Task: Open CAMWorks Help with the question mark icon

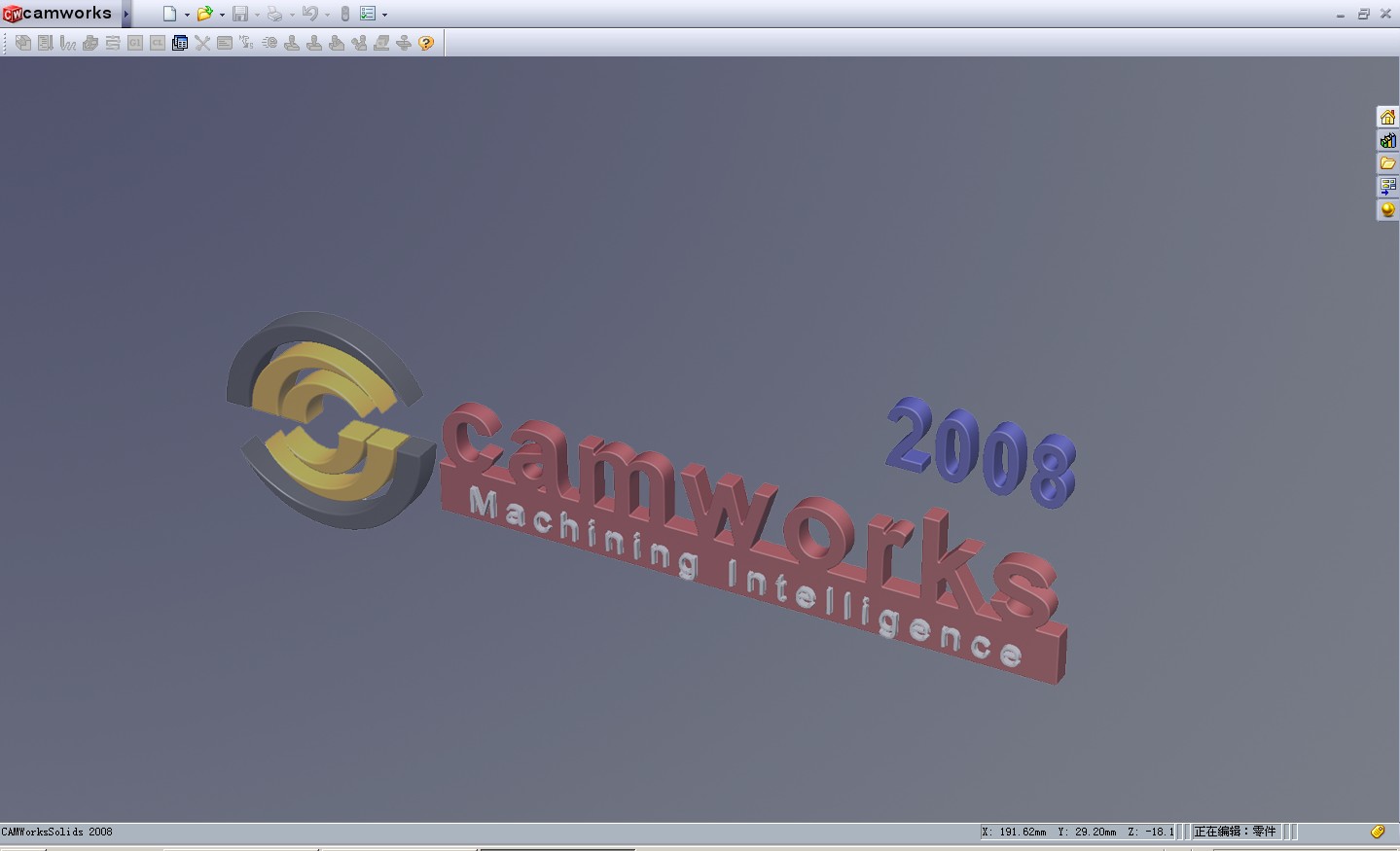Action: tap(426, 43)
